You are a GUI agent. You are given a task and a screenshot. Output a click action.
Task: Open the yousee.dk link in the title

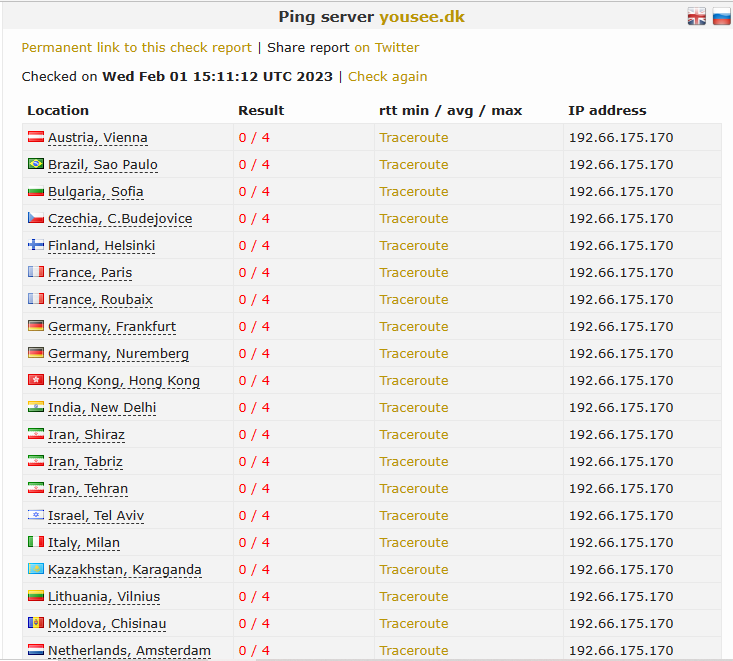pos(422,17)
